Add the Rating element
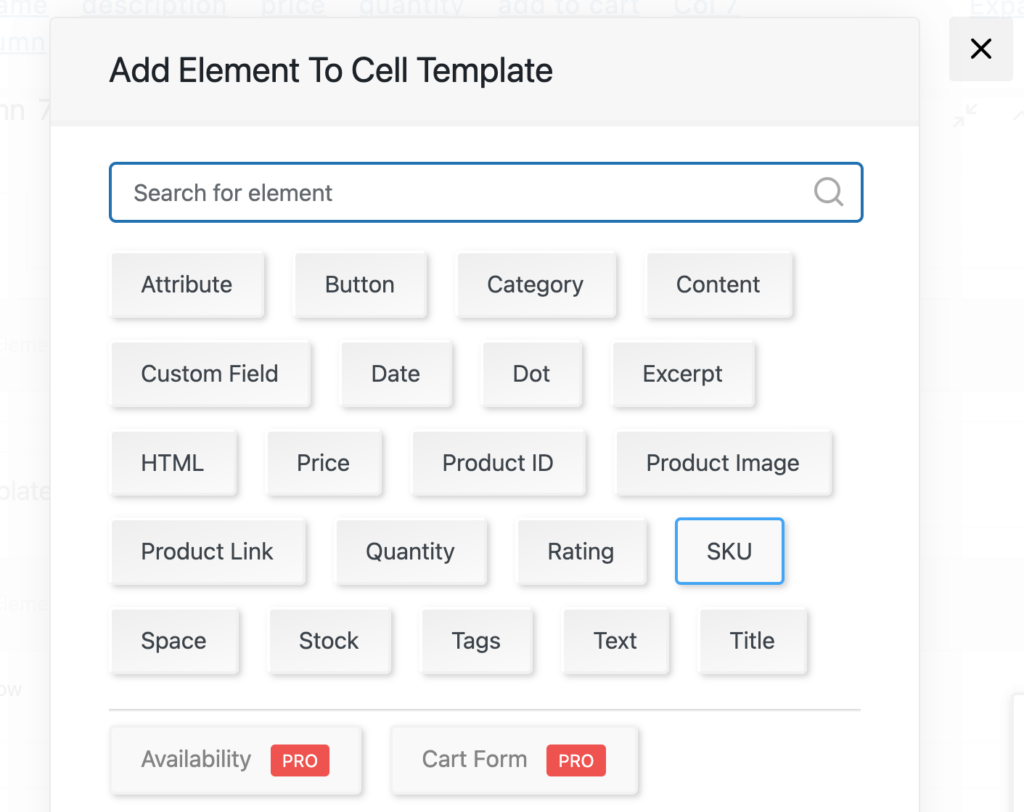The height and width of the screenshot is (812, 1024). pos(582,551)
